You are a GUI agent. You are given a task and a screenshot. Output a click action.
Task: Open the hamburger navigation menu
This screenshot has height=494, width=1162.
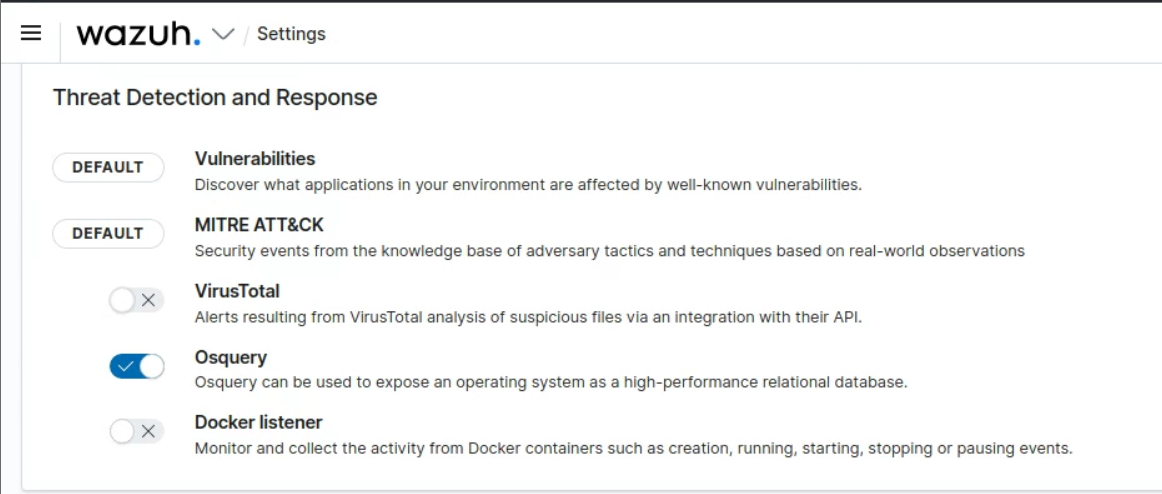coord(31,33)
